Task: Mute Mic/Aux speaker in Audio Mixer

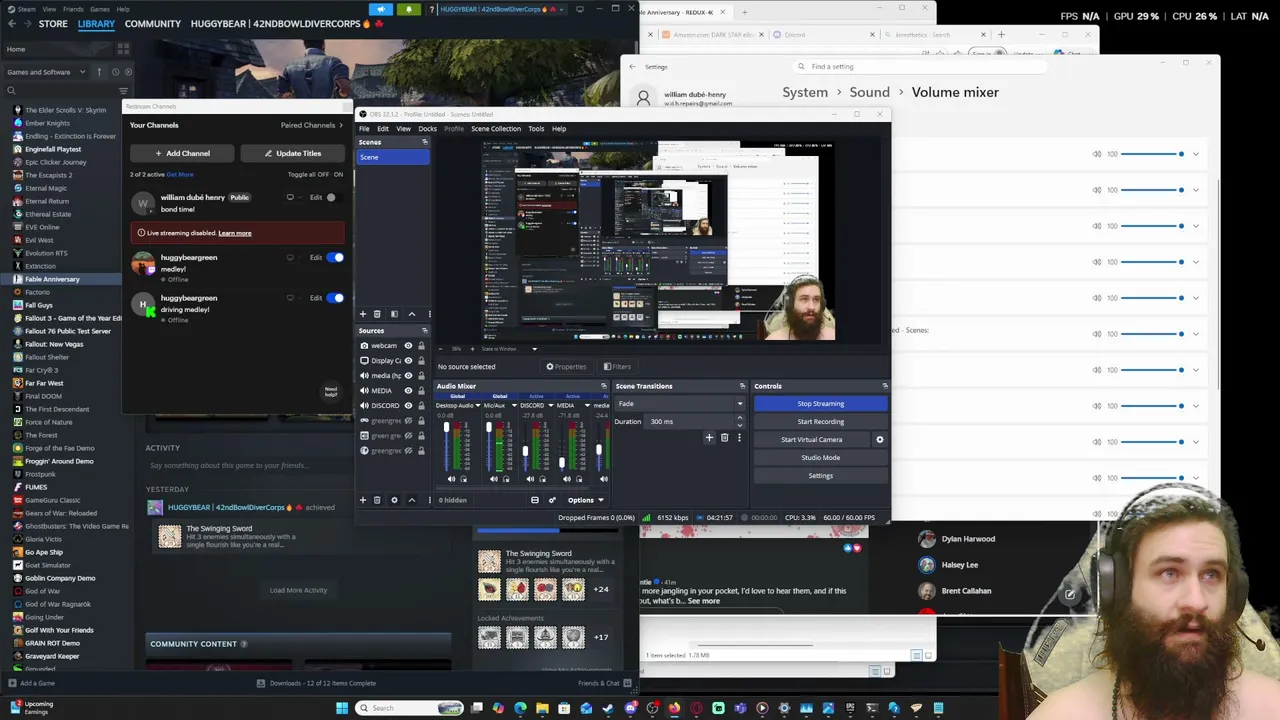Action: (x=493, y=479)
